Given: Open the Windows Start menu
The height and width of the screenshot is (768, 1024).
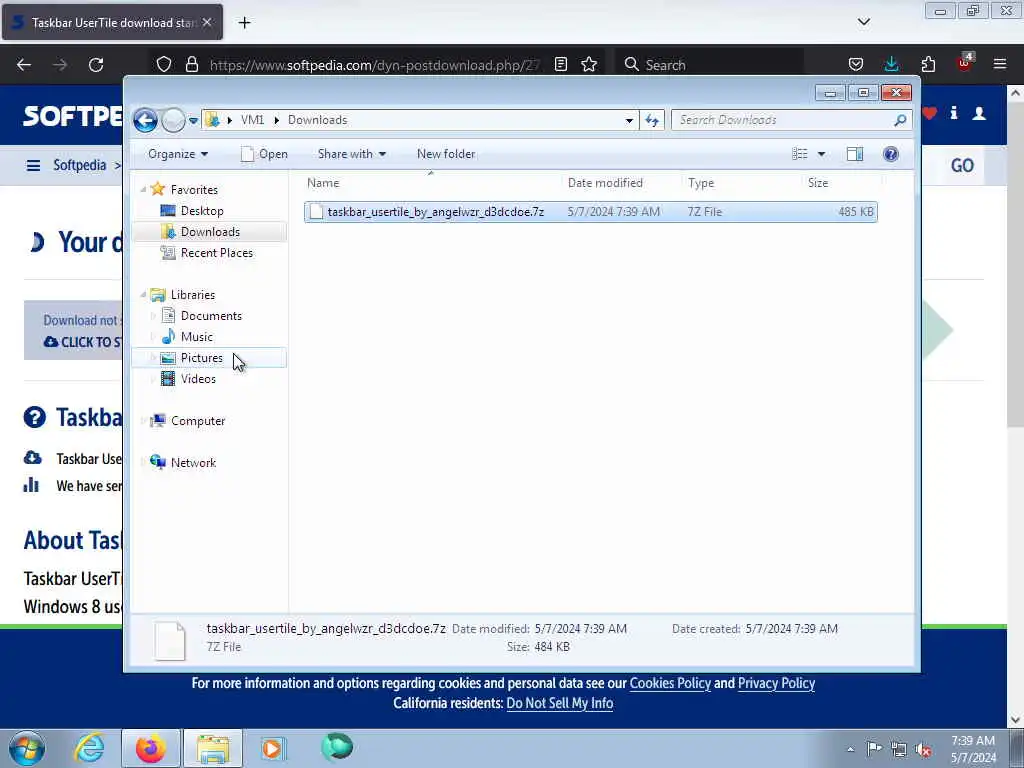Looking at the screenshot, I should [x=27, y=748].
